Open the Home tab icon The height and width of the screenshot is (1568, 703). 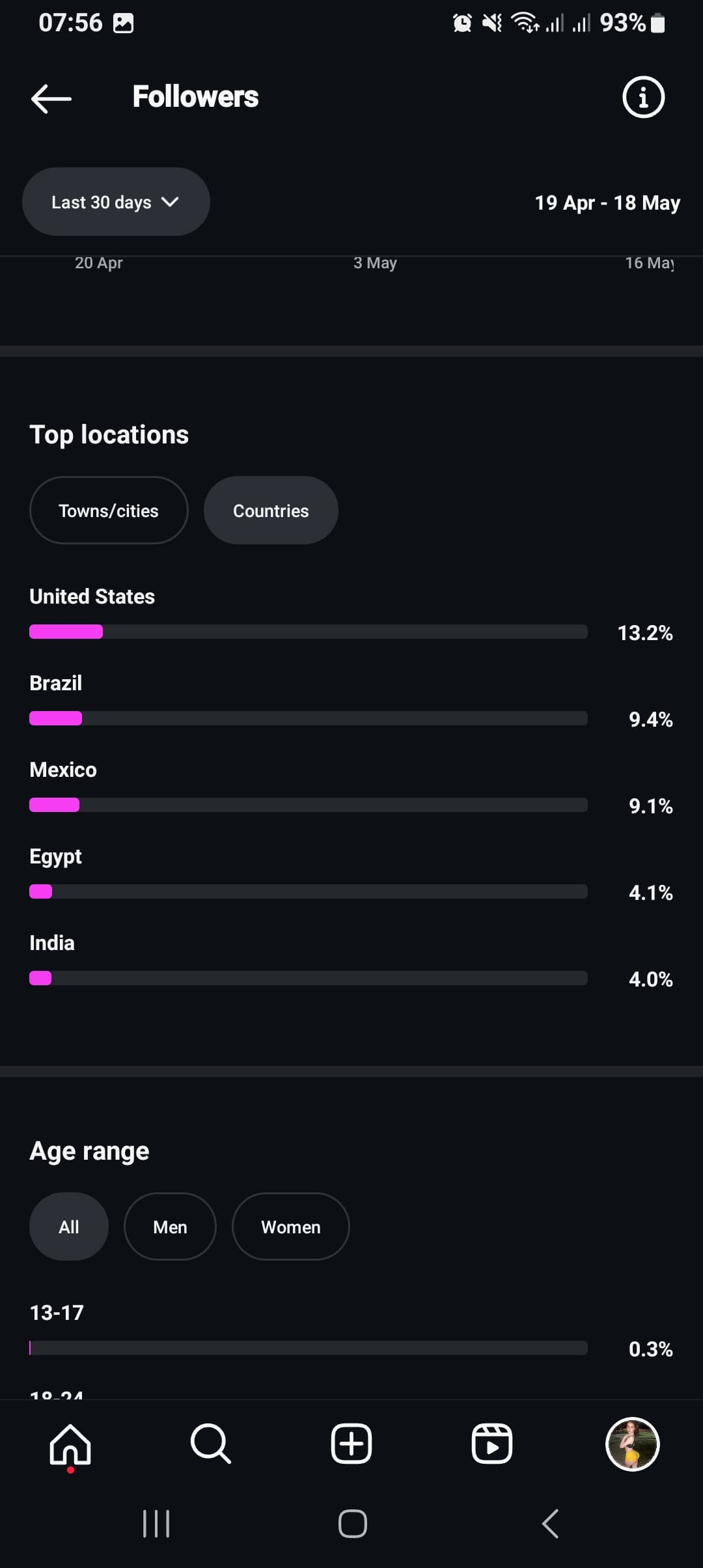coord(70,1444)
